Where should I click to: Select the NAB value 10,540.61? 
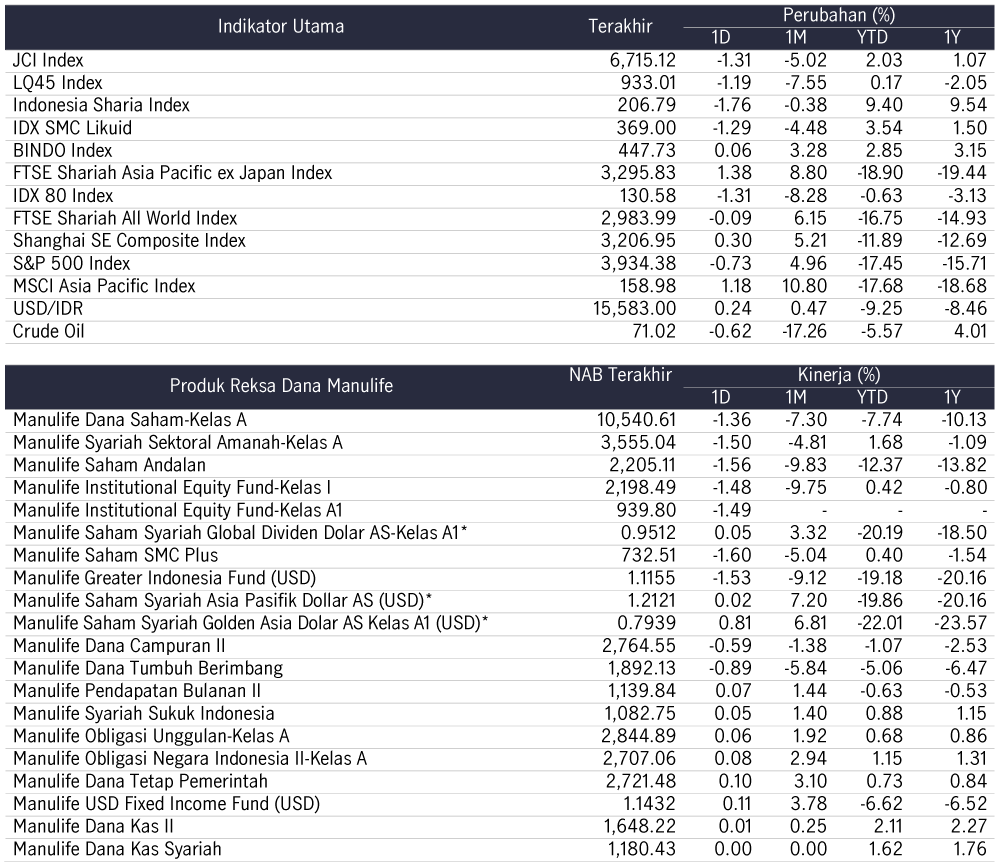click(x=636, y=420)
